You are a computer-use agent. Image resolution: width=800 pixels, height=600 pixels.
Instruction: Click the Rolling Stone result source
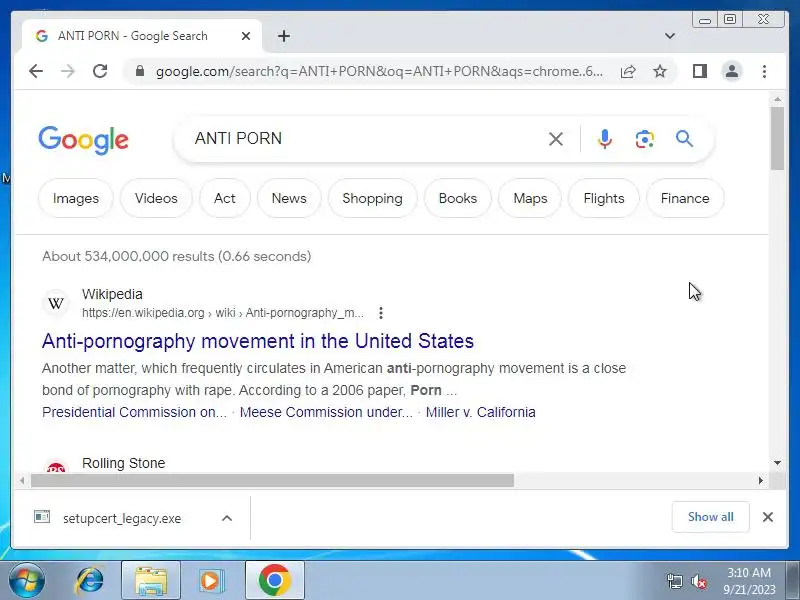pyautogui.click(x=123, y=463)
